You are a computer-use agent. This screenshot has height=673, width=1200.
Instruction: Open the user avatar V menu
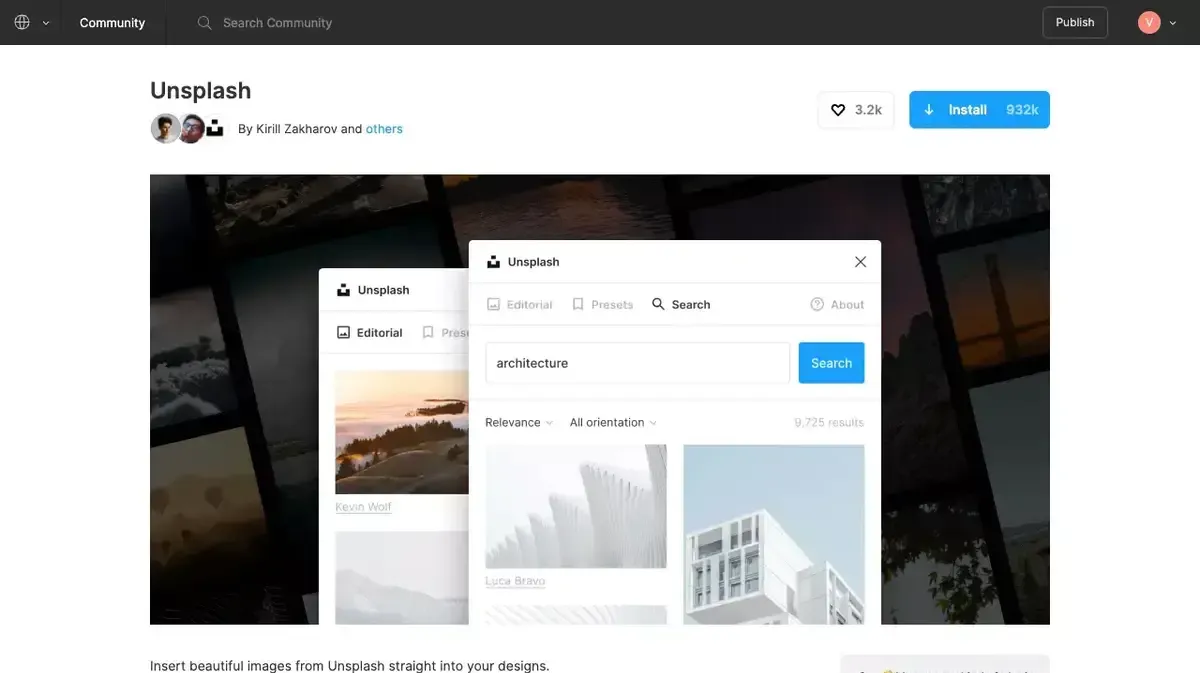pos(1148,22)
